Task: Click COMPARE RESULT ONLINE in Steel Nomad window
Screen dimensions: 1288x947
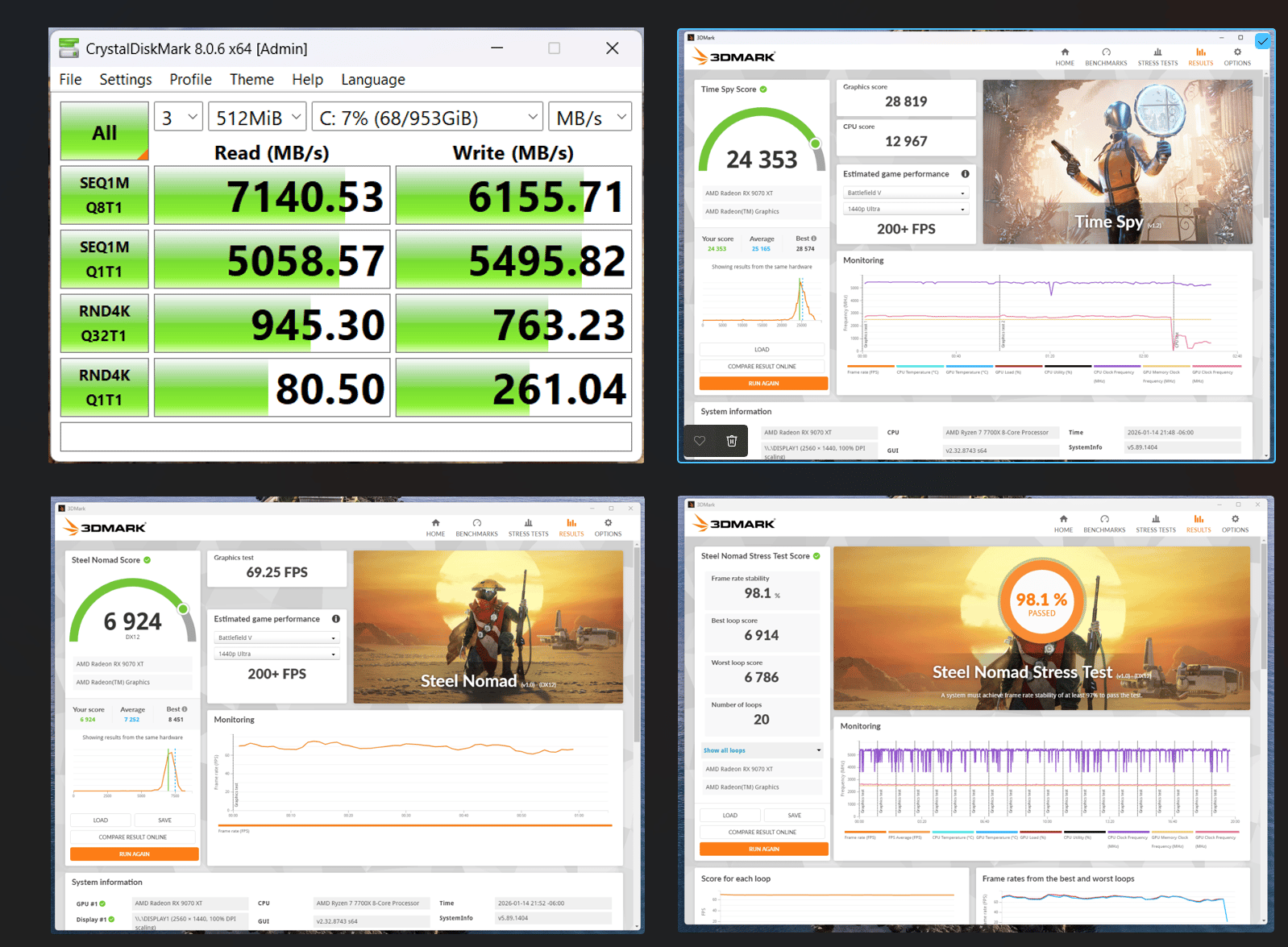Action: pos(133,837)
